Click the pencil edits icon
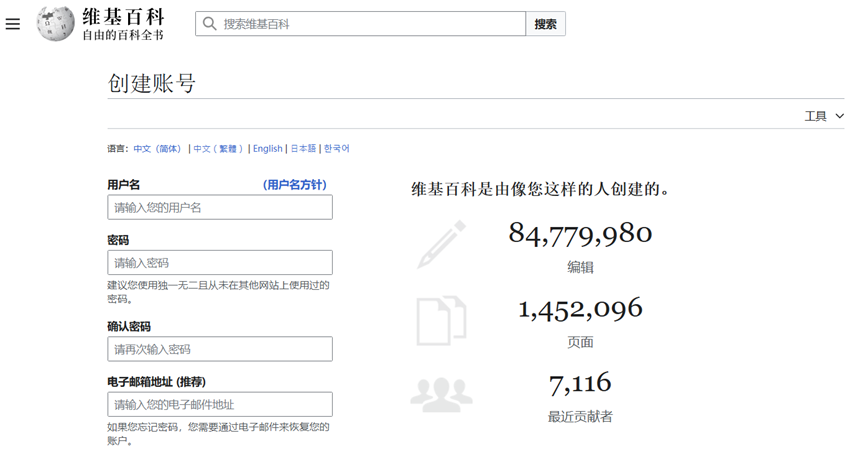The height and width of the screenshot is (459, 865). [441, 244]
